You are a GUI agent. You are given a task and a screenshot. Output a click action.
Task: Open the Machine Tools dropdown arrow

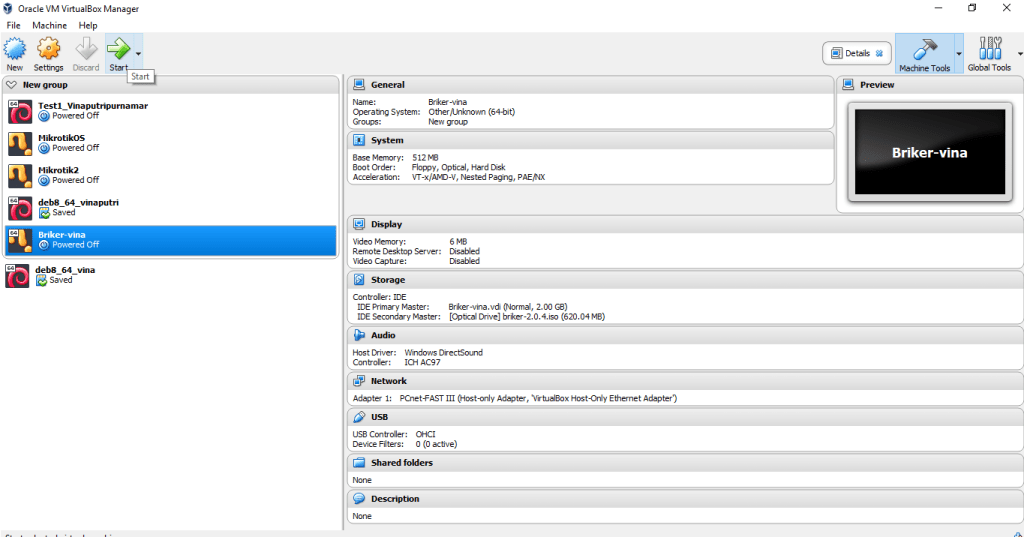(x=959, y=53)
